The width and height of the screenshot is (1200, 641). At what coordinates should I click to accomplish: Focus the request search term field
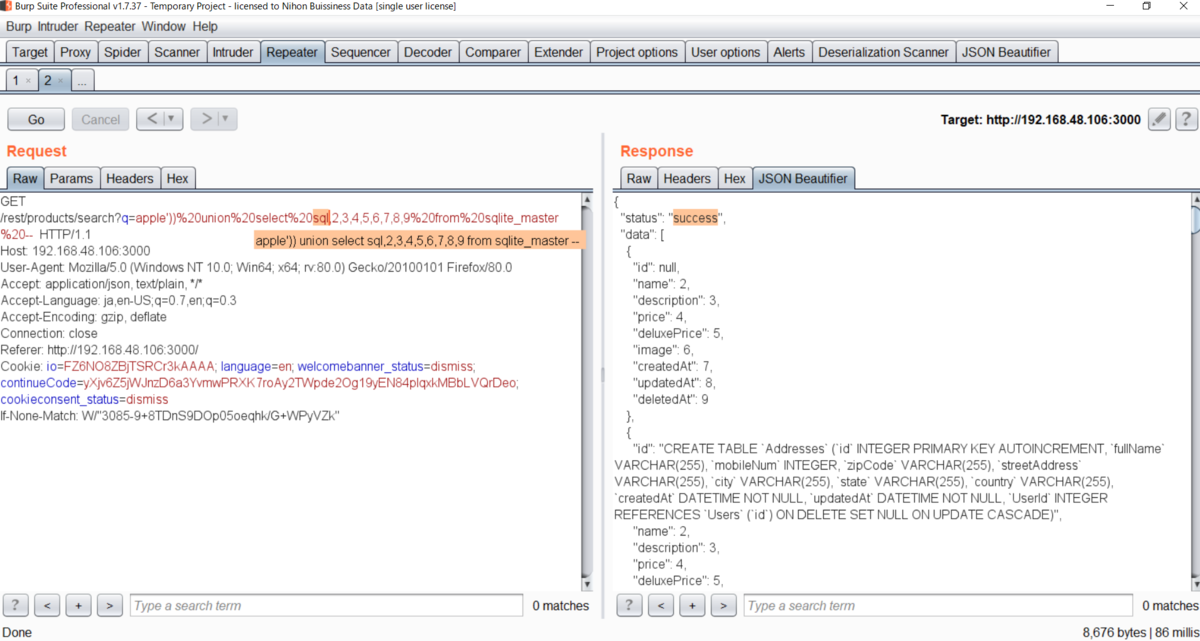coord(326,605)
